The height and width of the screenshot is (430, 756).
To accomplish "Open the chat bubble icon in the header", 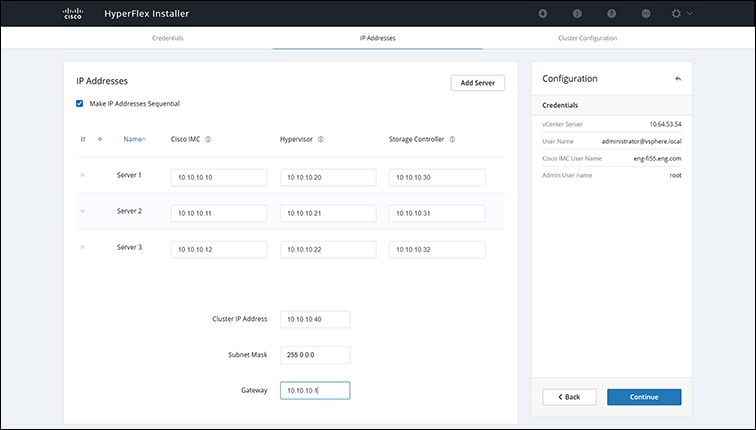I will [x=646, y=13].
